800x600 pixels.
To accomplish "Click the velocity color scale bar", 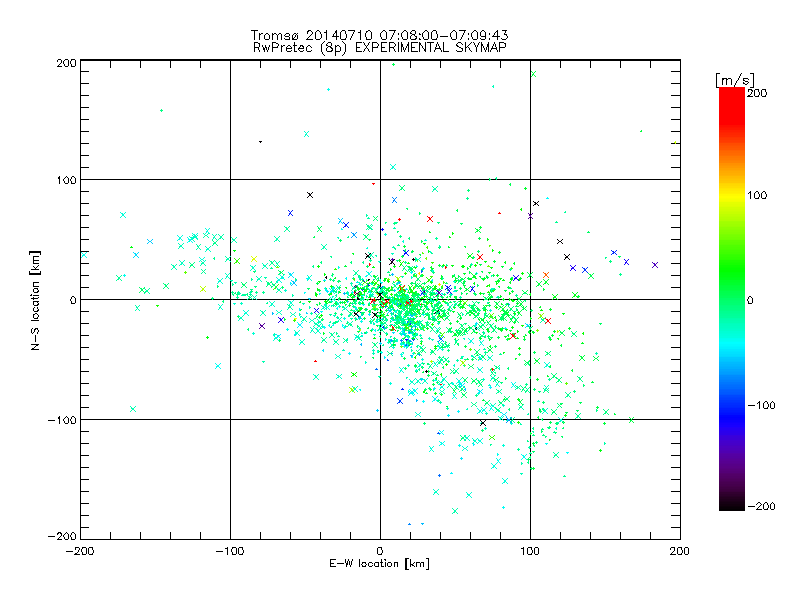I will (x=732, y=299).
